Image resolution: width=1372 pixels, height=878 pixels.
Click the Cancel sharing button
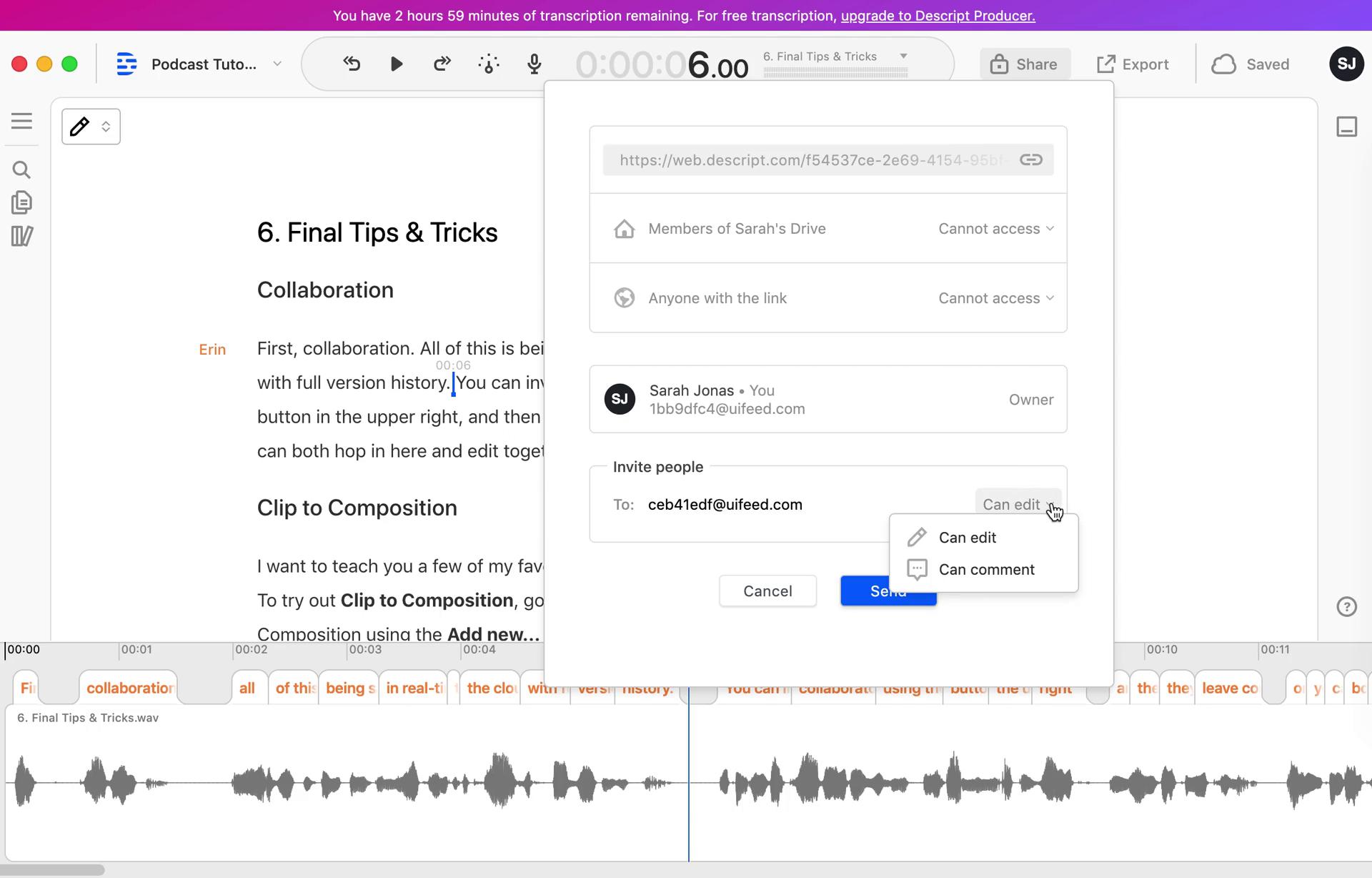coord(767,590)
